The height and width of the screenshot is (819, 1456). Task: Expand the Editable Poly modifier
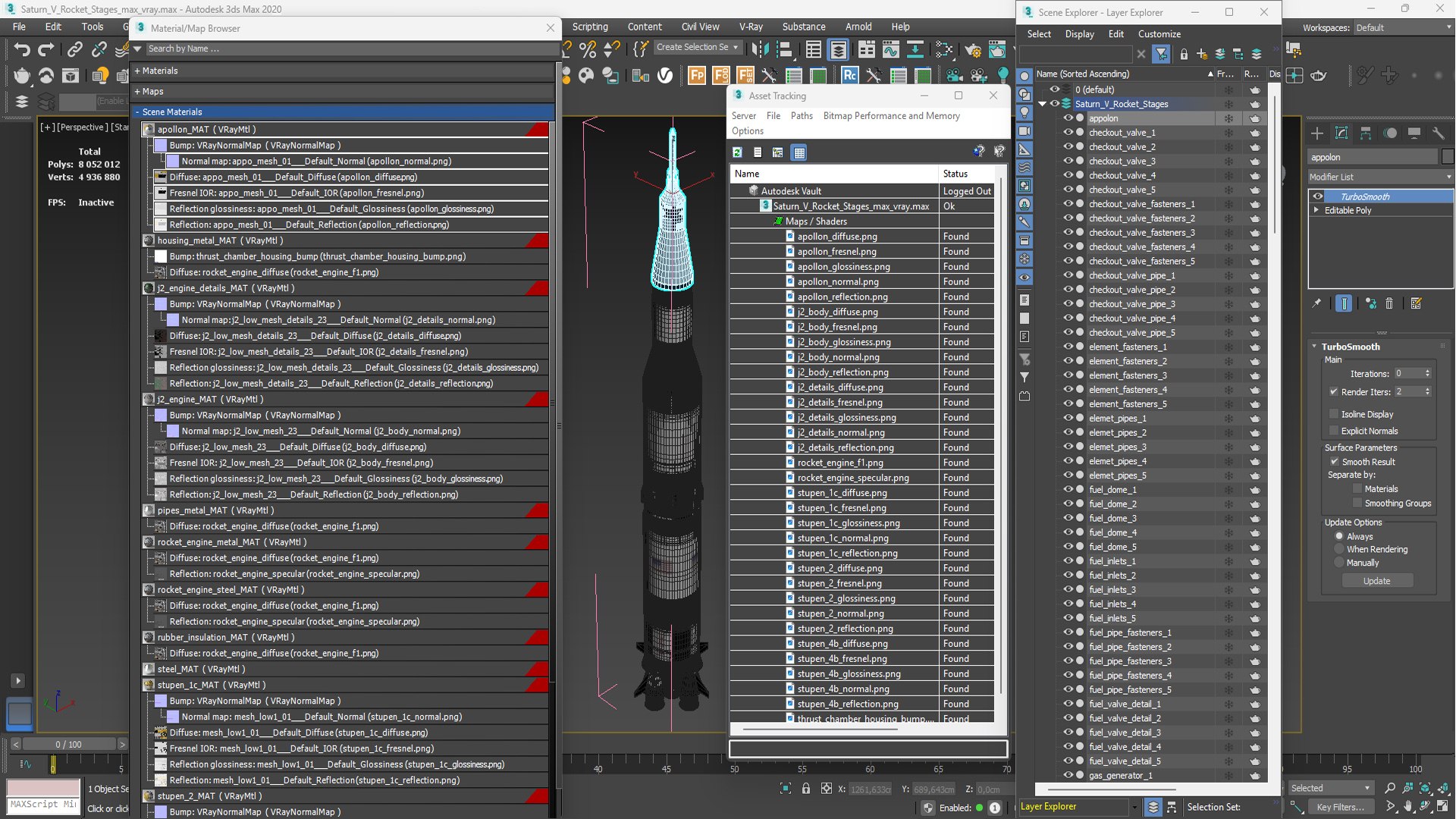1316,210
